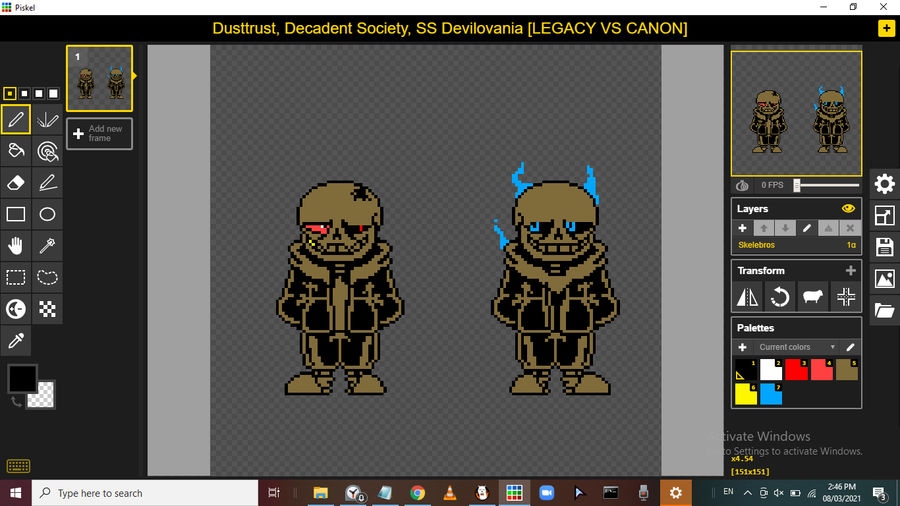Create new sprite yellow plus button
The image size is (900, 506).
click(x=886, y=28)
